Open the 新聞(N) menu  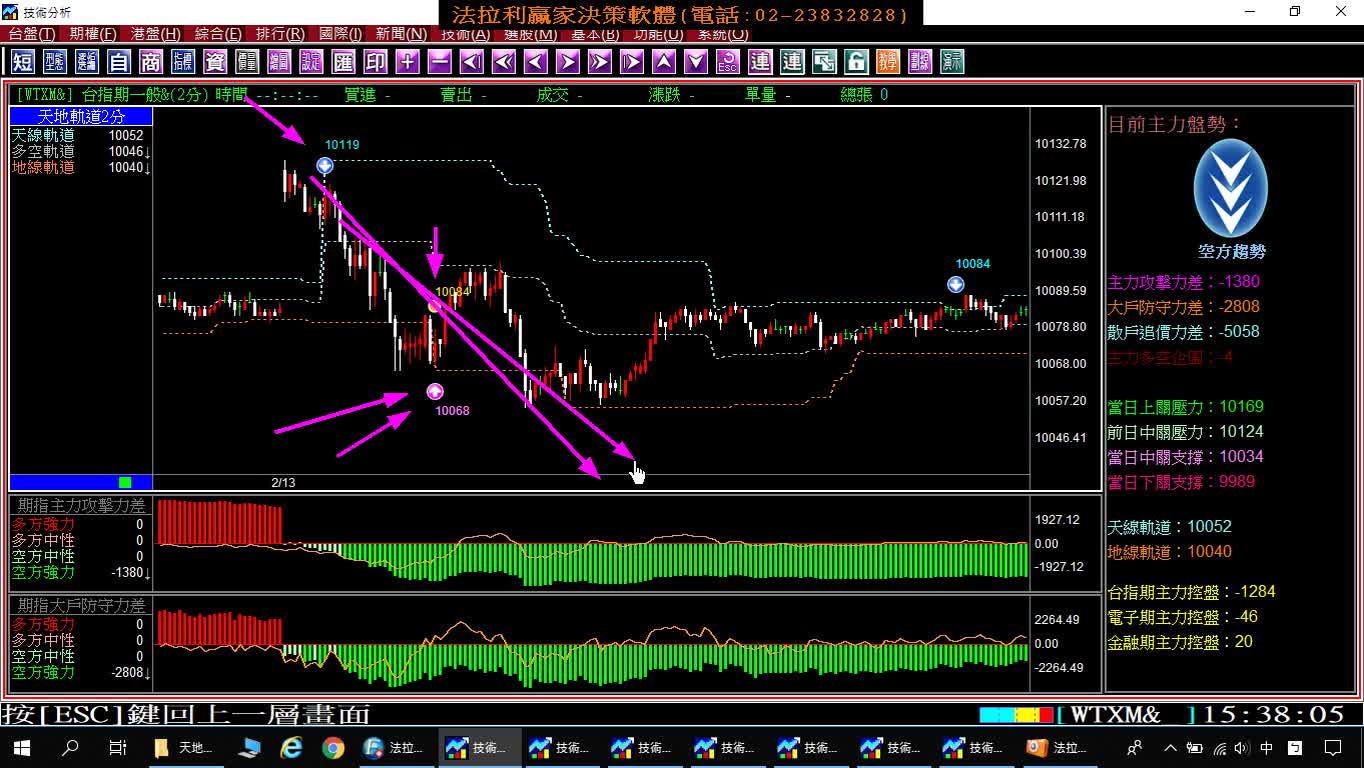pyautogui.click(x=402, y=34)
